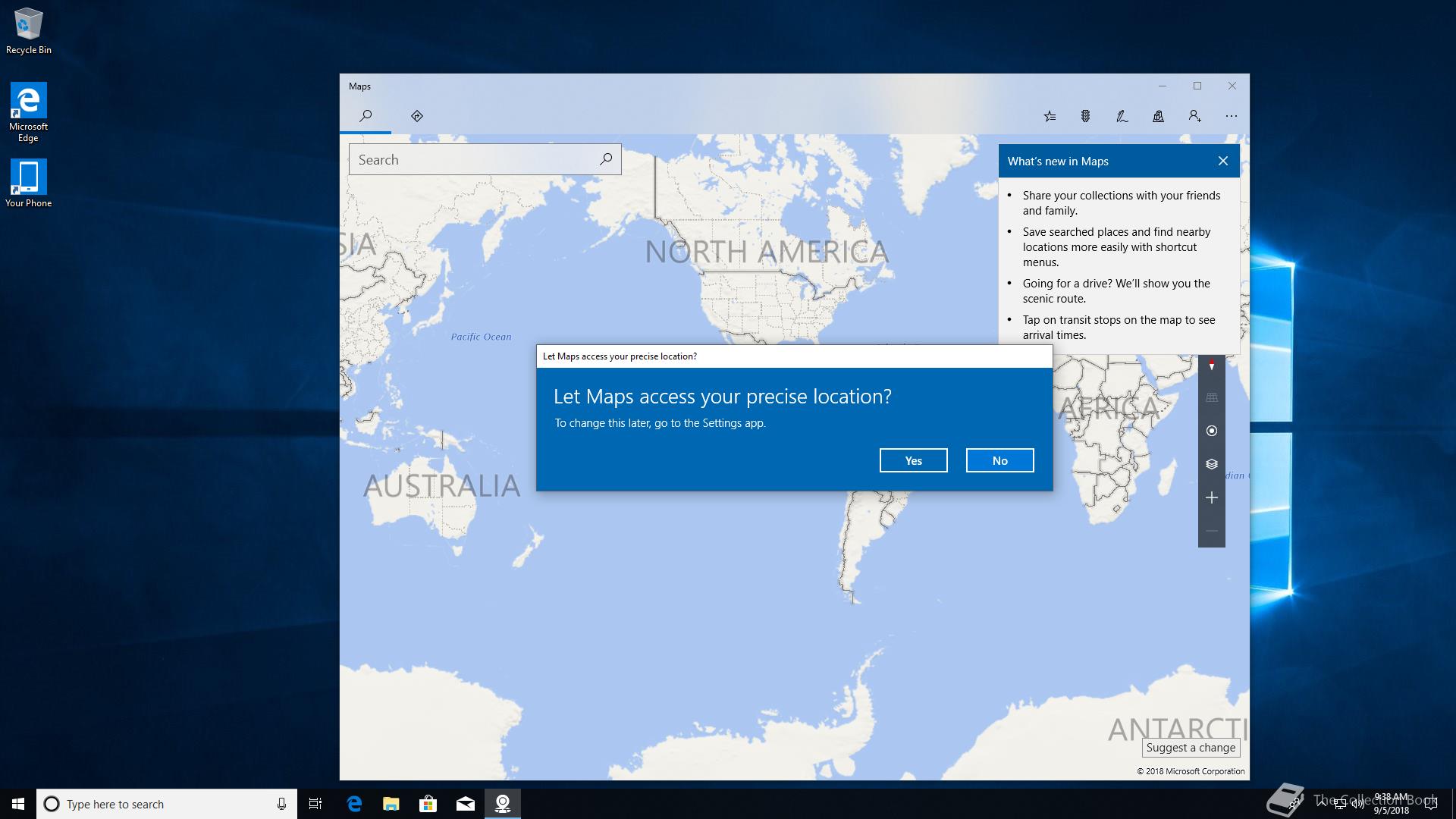This screenshot has width=1456, height=819.
Task: Maximize the Maps window
Action: coord(1197,86)
